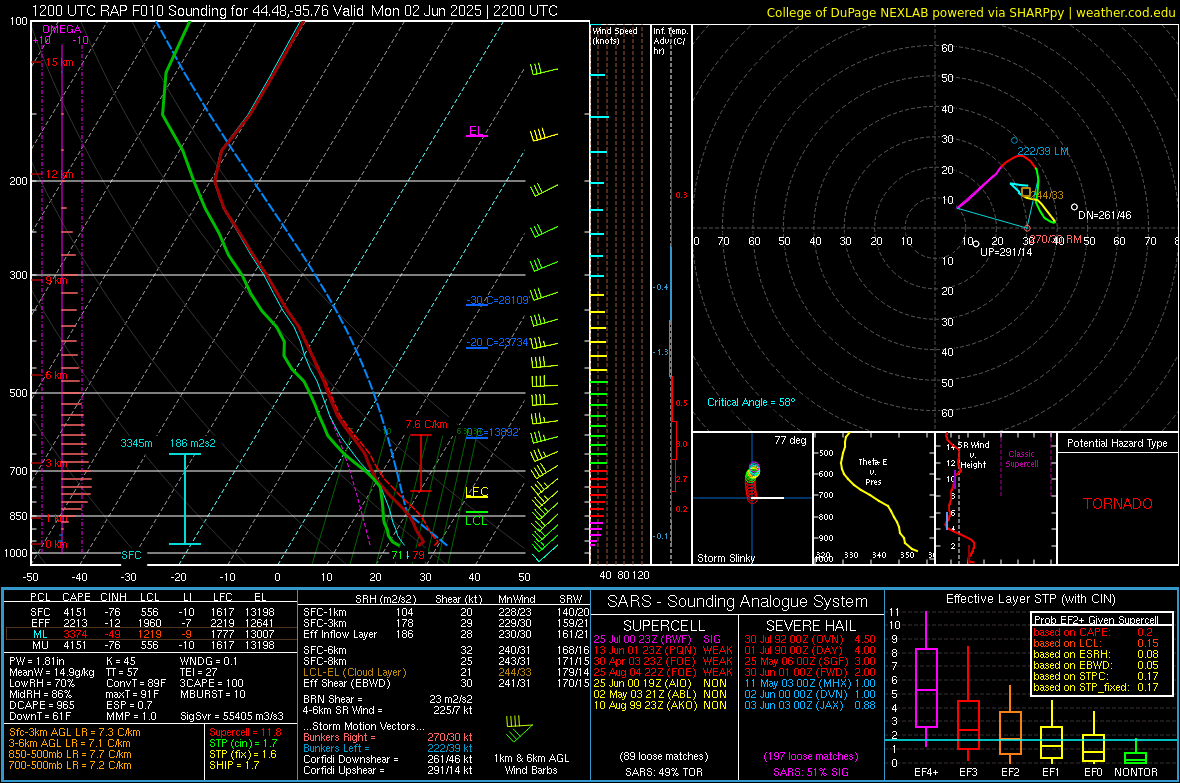Screen dimensions: 1180x783
Task: Click the "SARS: 51% SIG" result
Action: [810, 772]
